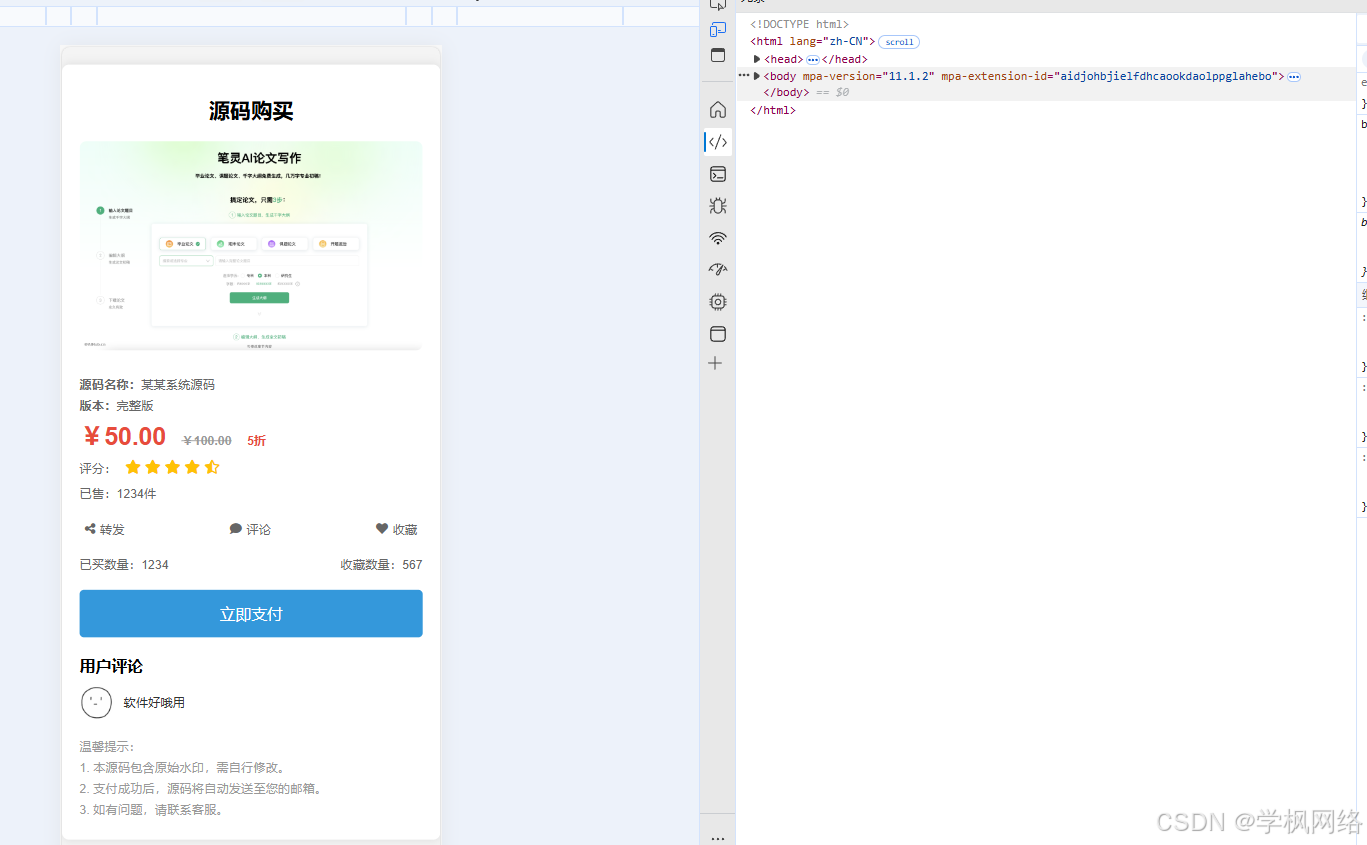Image resolution: width=1367 pixels, height=845 pixels.
Task: Click the 收藏数量：567 text
Action: pyautogui.click(x=381, y=565)
